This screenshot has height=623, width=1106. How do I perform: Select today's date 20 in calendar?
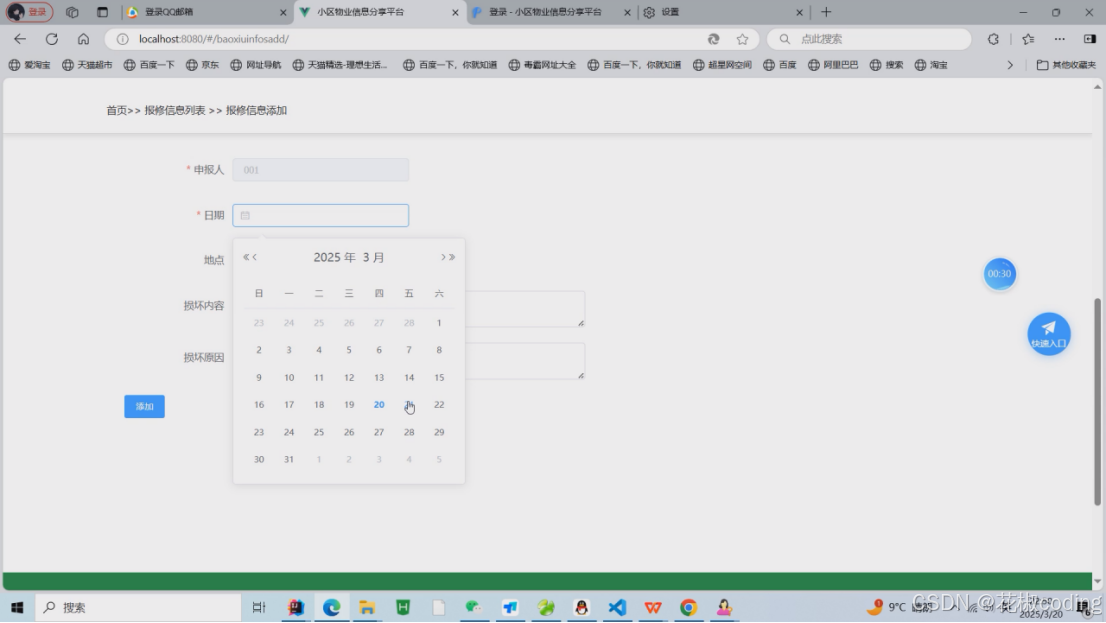tap(379, 405)
